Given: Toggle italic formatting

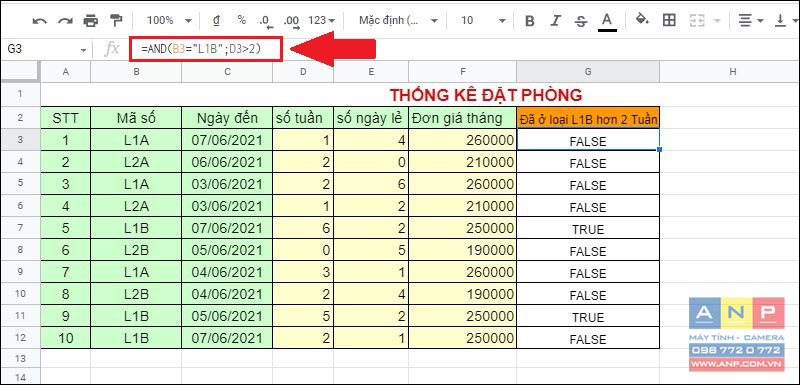Looking at the screenshot, I should pyautogui.click(x=556, y=21).
